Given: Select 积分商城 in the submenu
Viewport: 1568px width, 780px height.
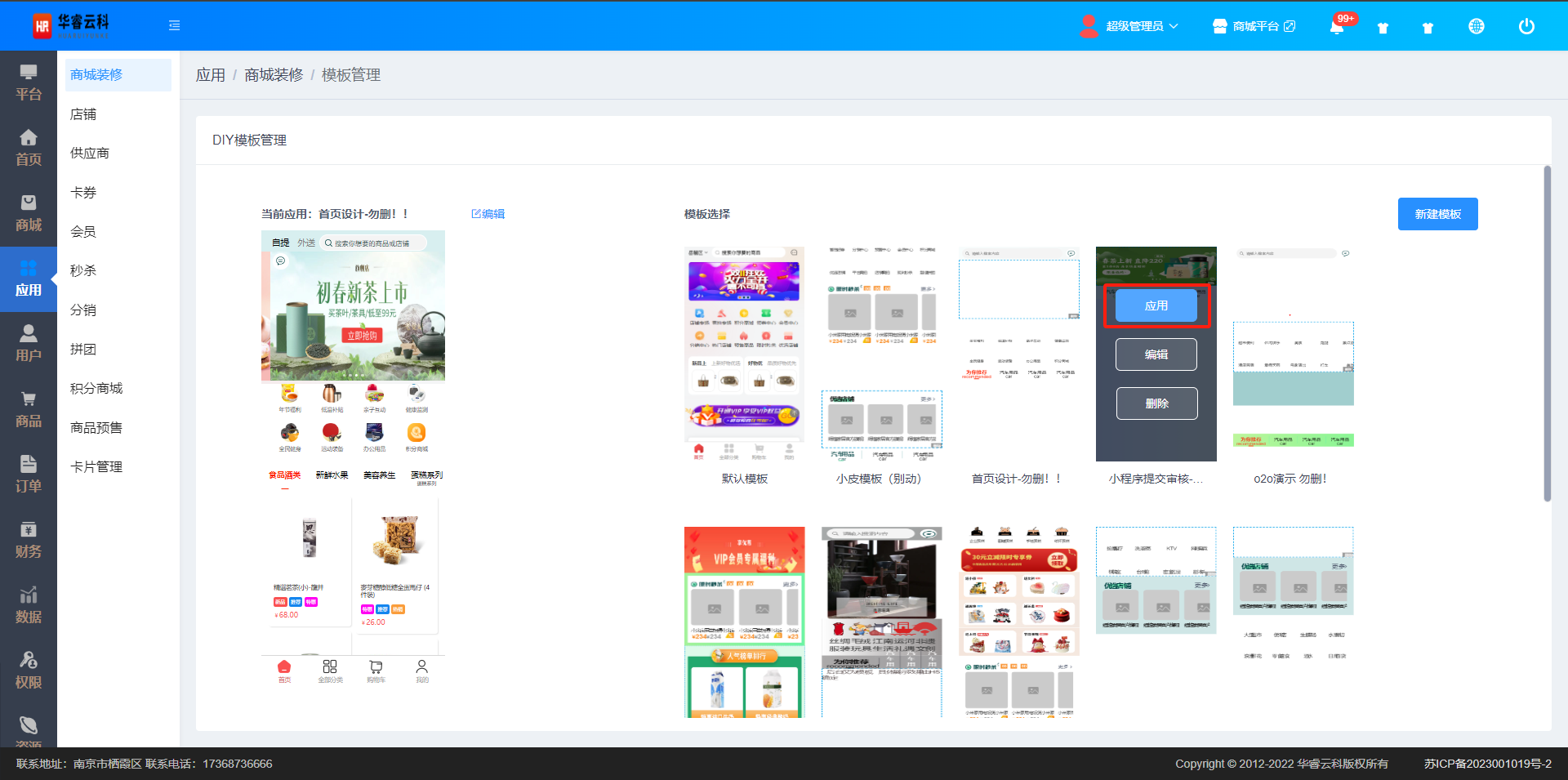Looking at the screenshot, I should (96, 388).
